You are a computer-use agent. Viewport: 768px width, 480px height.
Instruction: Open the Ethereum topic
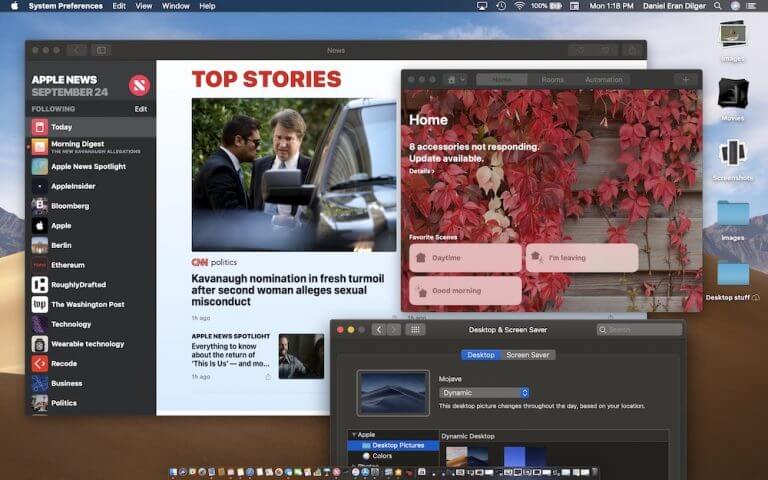[91, 265]
